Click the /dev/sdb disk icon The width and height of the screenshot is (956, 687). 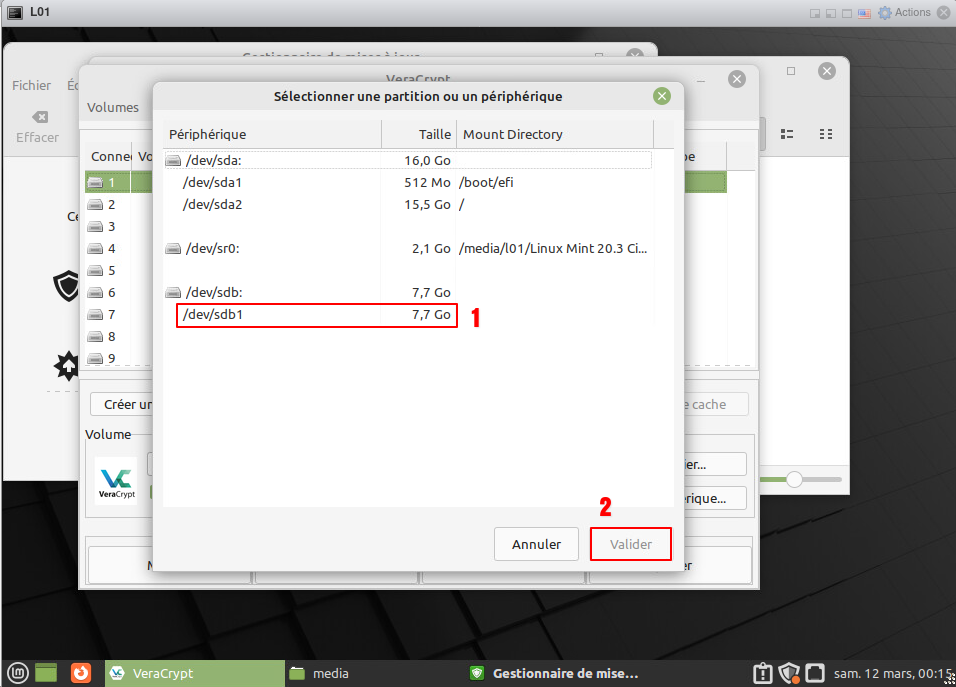click(173, 293)
